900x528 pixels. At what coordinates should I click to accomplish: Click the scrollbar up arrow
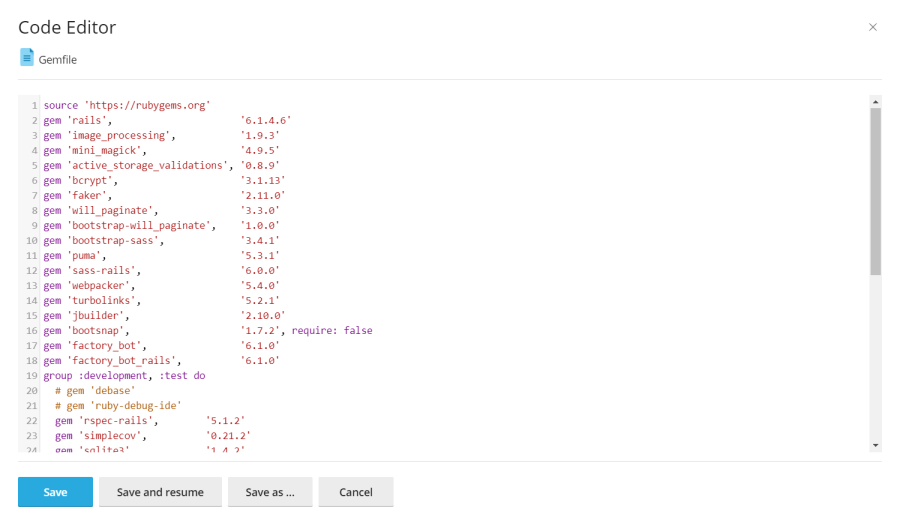point(875,101)
